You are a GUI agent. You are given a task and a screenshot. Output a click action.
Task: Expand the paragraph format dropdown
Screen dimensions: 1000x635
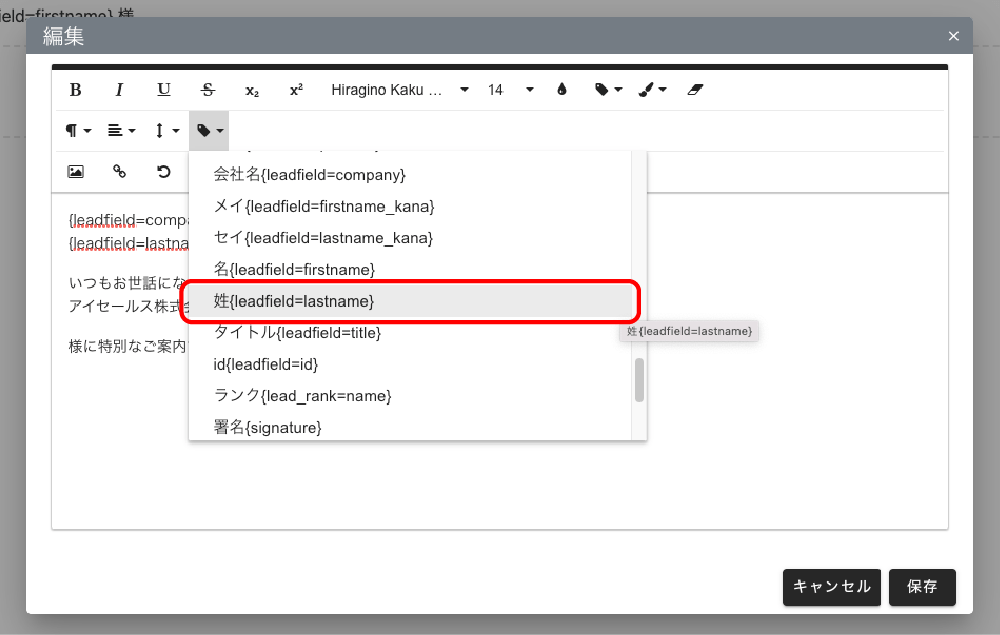pyautogui.click(x=78, y=131)
